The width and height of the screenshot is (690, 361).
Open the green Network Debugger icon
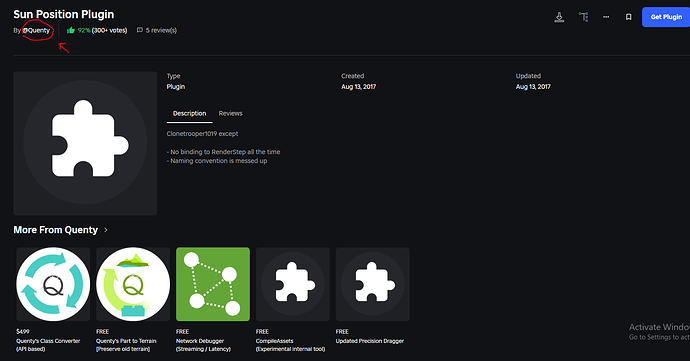[x=213, y=284]
